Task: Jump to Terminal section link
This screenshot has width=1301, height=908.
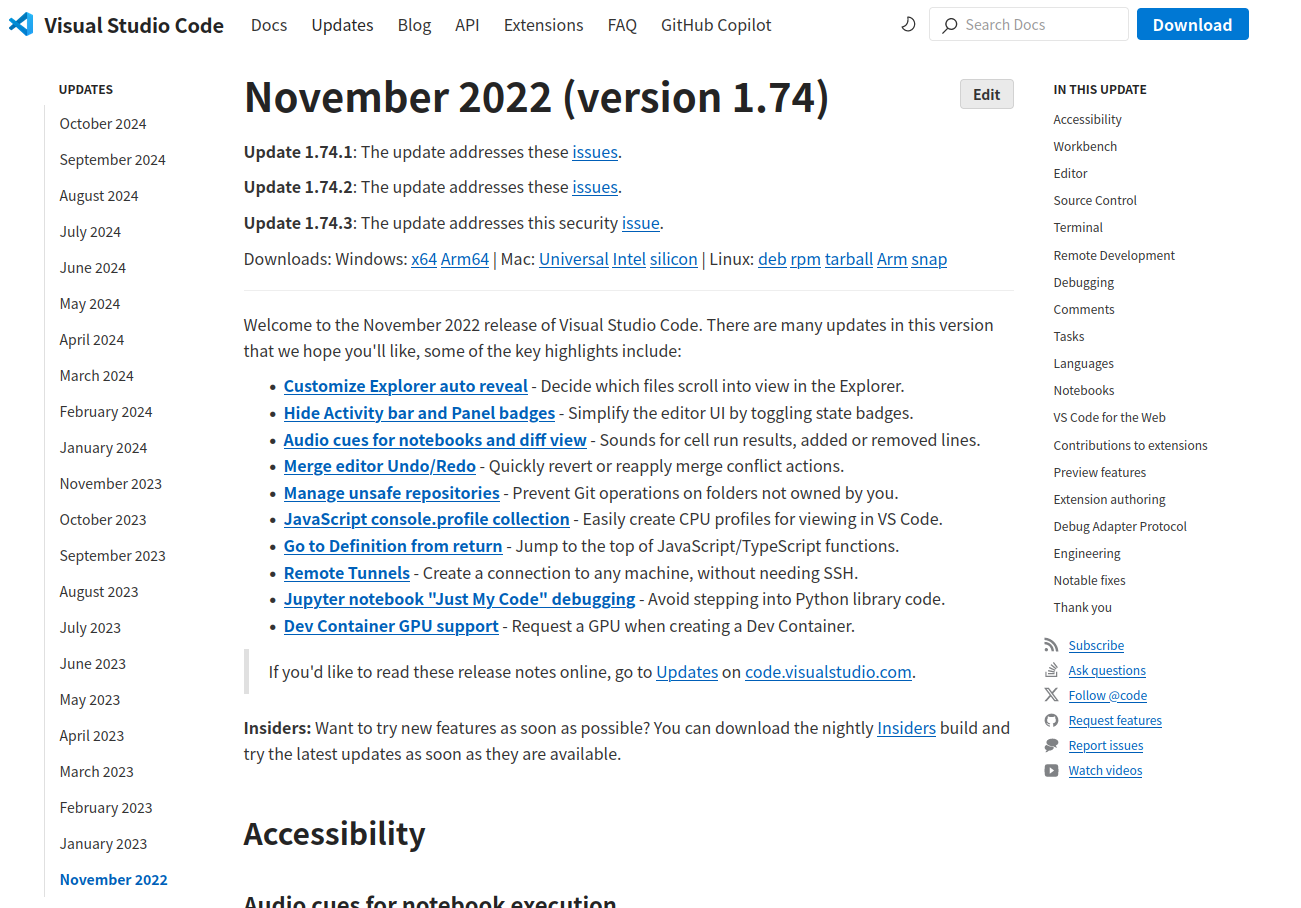Action: (x=1078, y=227)
